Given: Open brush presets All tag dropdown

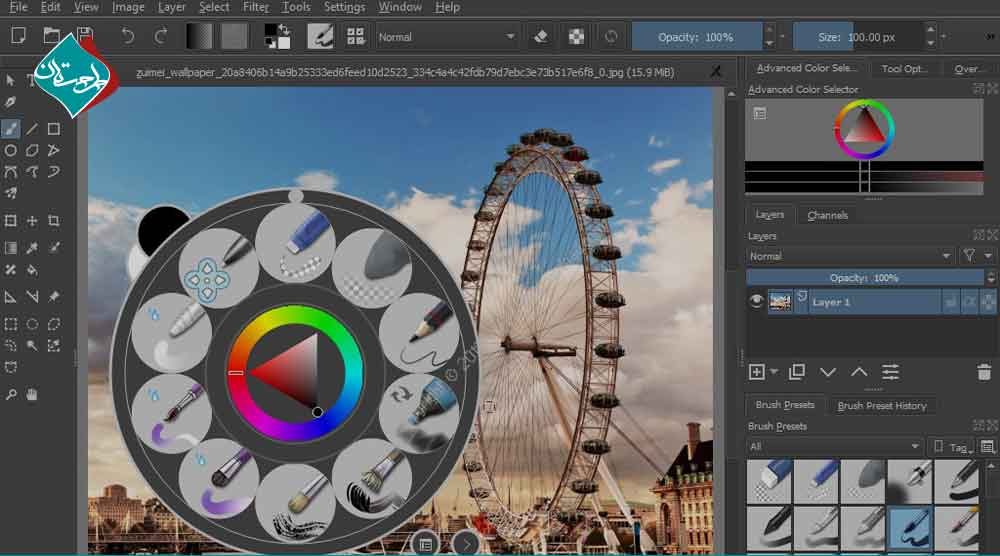Looking at the screenshot, I should coord(834,446).
